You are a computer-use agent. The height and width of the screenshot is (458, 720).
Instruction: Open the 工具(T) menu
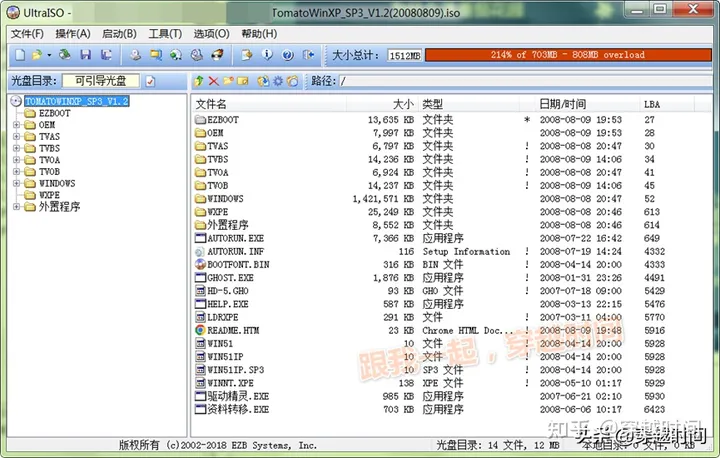point(165,34)
